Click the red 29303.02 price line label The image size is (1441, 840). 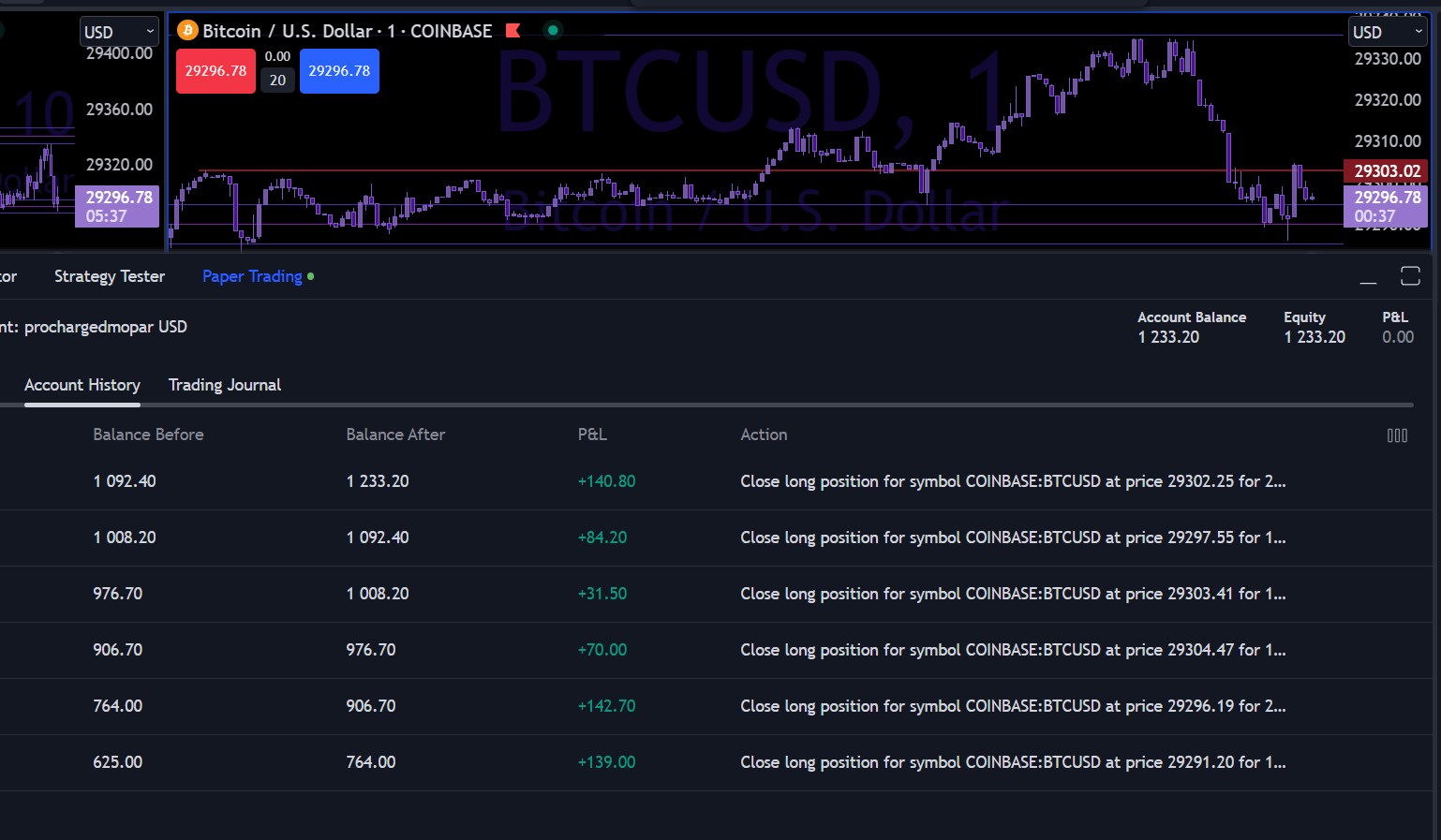coord(1386,171)
